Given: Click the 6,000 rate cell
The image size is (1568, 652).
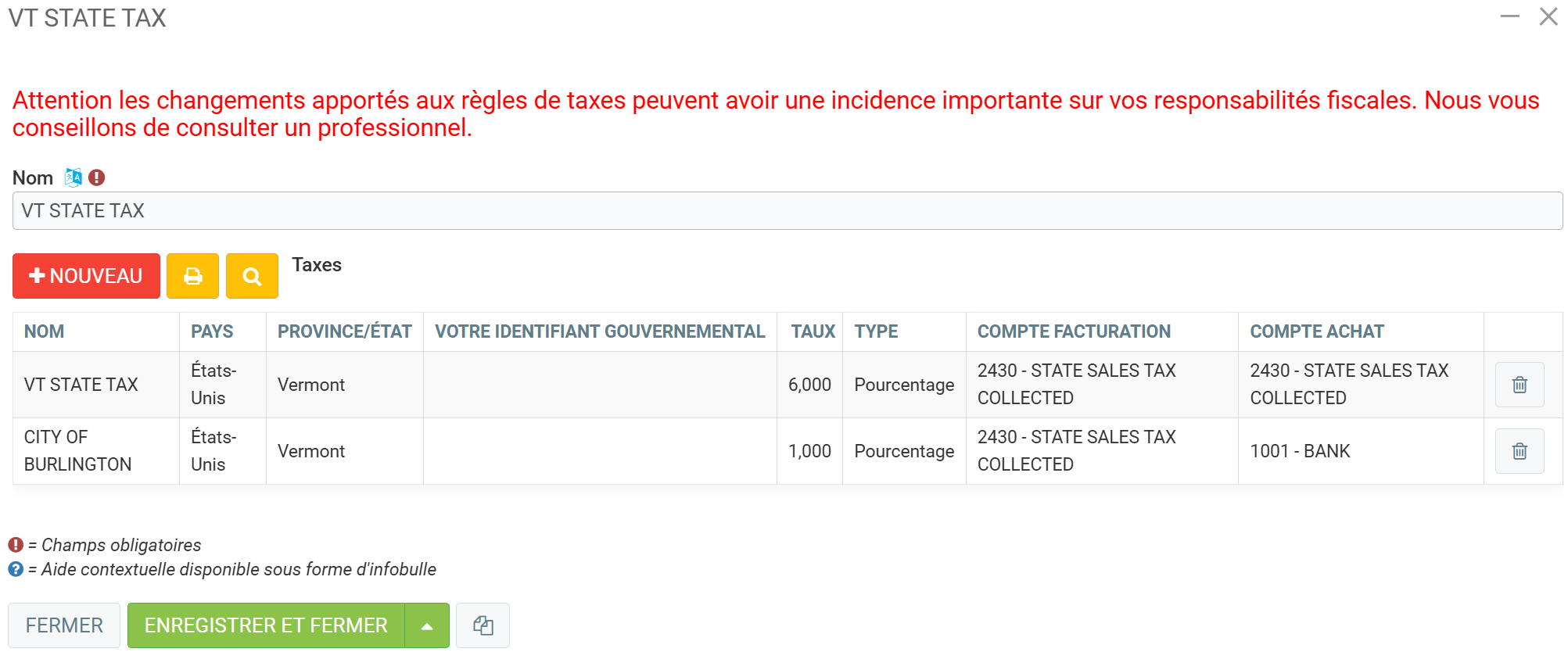Looking at the screenshot, I should [809, 385].
